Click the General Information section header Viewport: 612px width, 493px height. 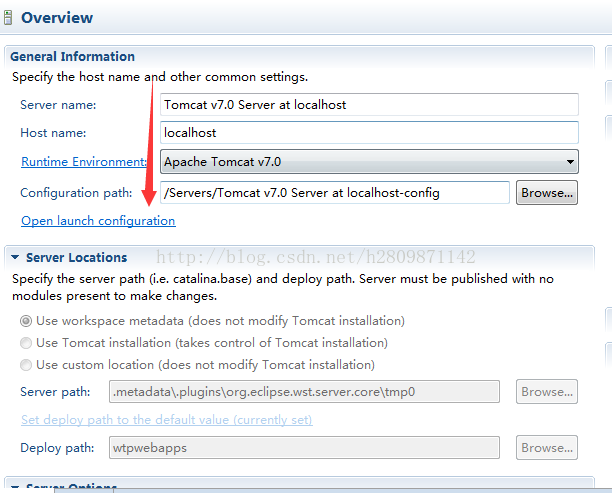click(73, 57)
